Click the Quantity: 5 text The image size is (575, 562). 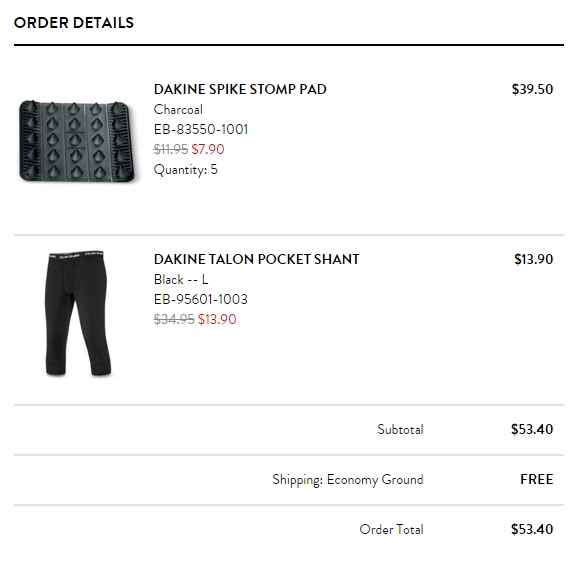pyautogui.click(x=186, y=170)
